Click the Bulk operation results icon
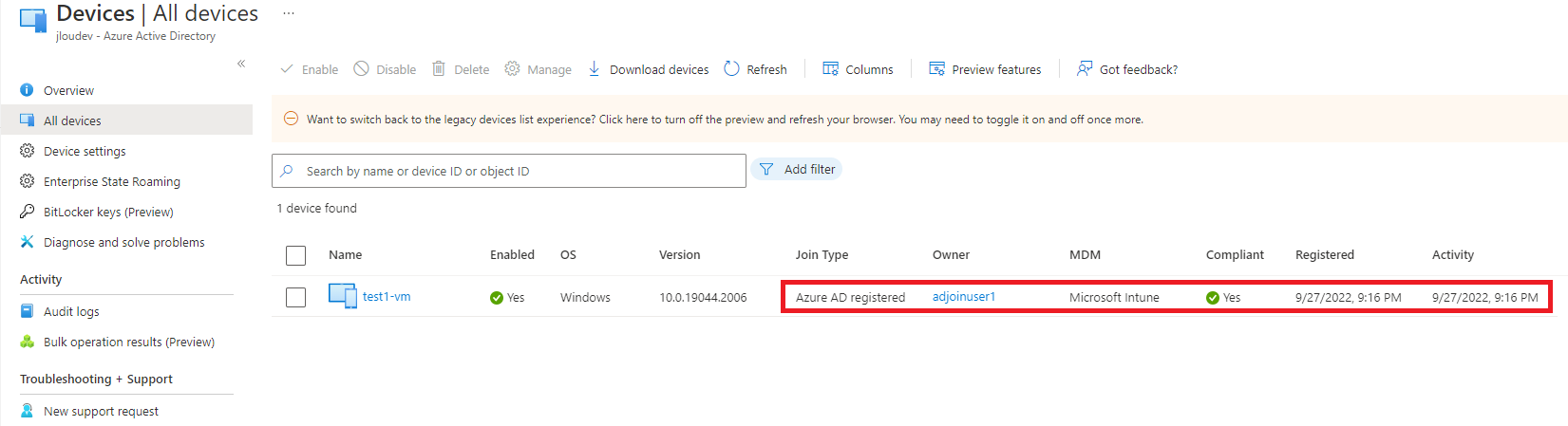This screenshot has width=1568, height=426. click(x=27, y=342)
